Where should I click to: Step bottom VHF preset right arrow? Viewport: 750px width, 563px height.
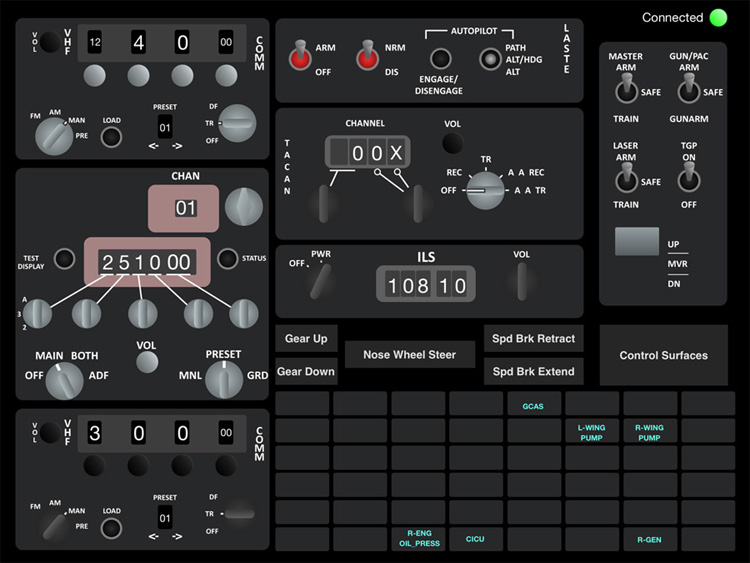[177, 537]
